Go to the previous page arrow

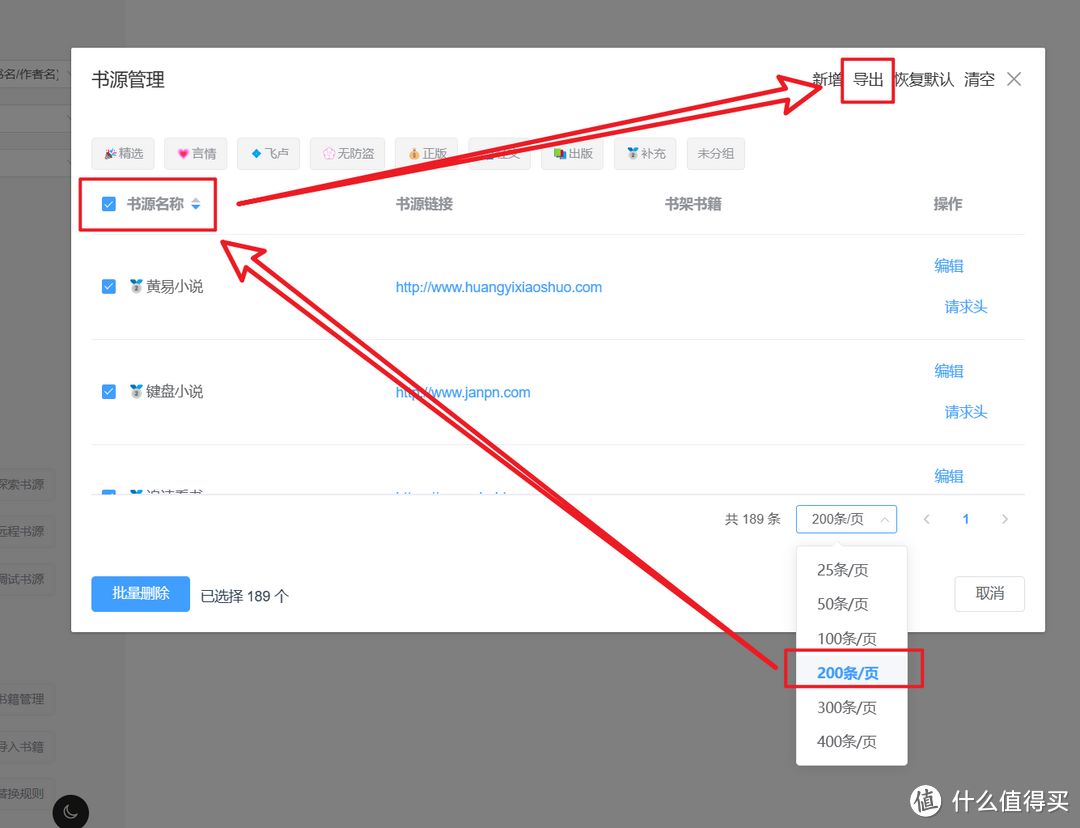927,519
